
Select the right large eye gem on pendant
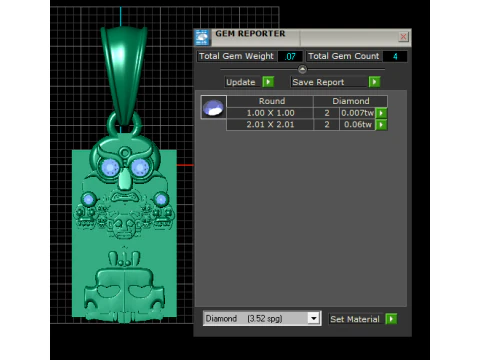click(140, 167)
